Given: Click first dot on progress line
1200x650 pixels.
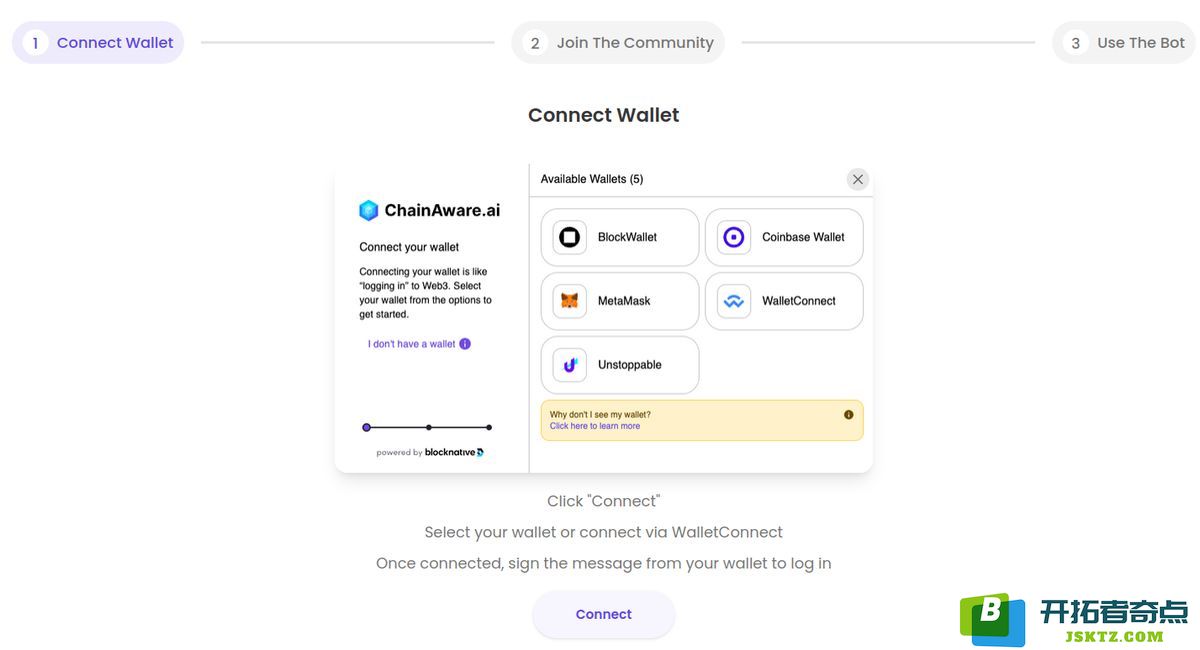Looking at the screenshot, I should (x=366, y=427).
